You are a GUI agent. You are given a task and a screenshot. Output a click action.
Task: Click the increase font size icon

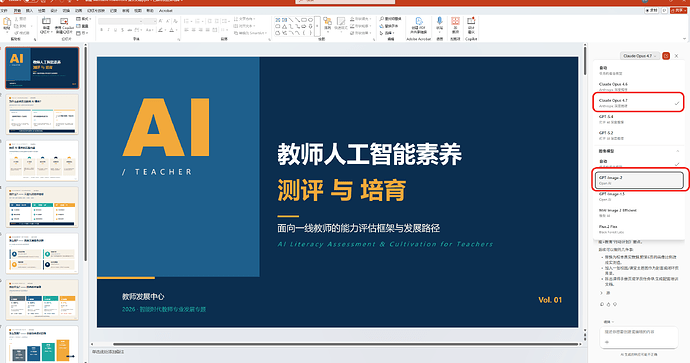click(161, 21)
